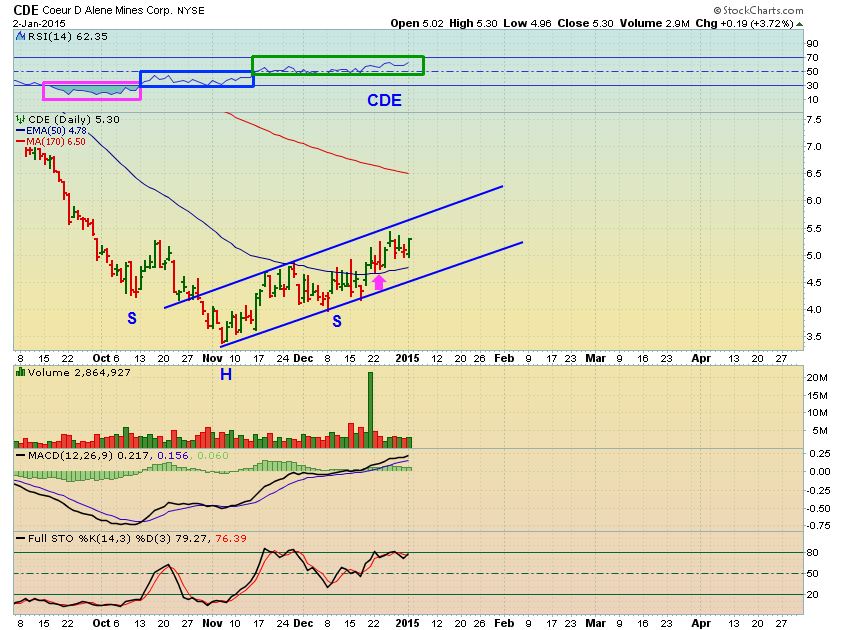Click the bold CDE ticker in header
The image size is (847, 630).
pos(25,10)
